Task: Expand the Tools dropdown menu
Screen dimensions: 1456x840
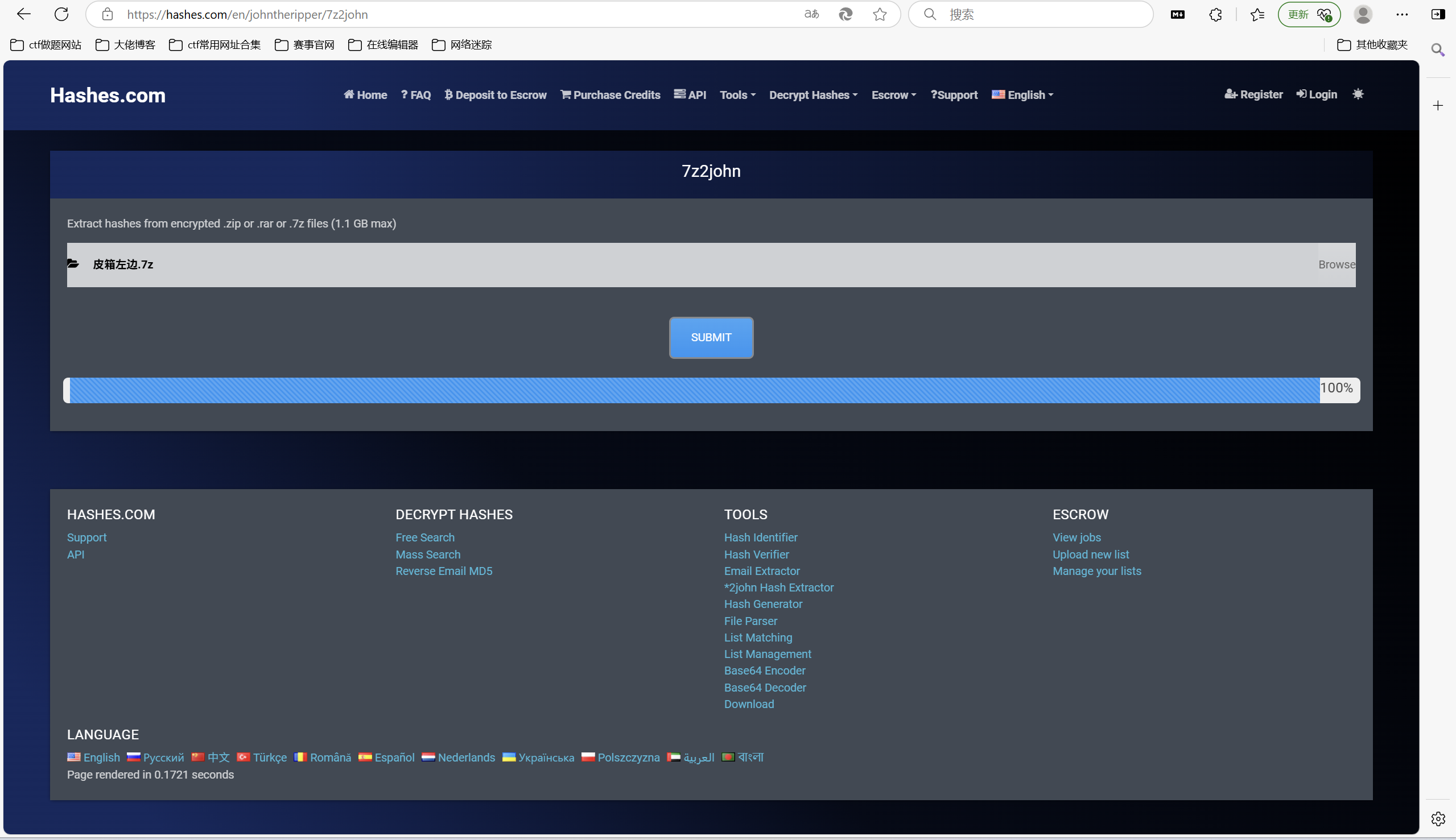Action: coord(737,94)
